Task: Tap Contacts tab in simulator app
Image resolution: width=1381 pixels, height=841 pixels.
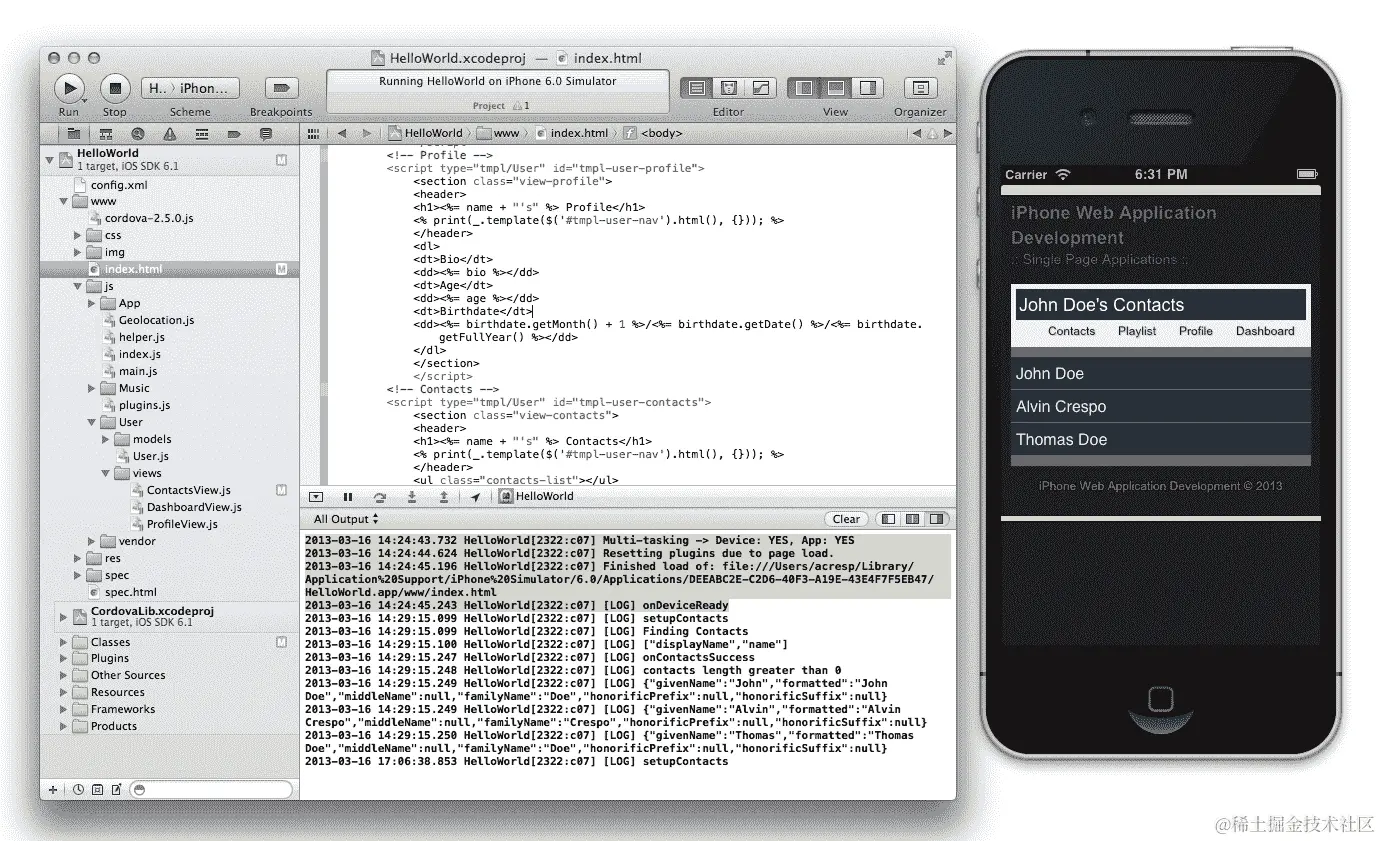Action: click(1071, 331)
